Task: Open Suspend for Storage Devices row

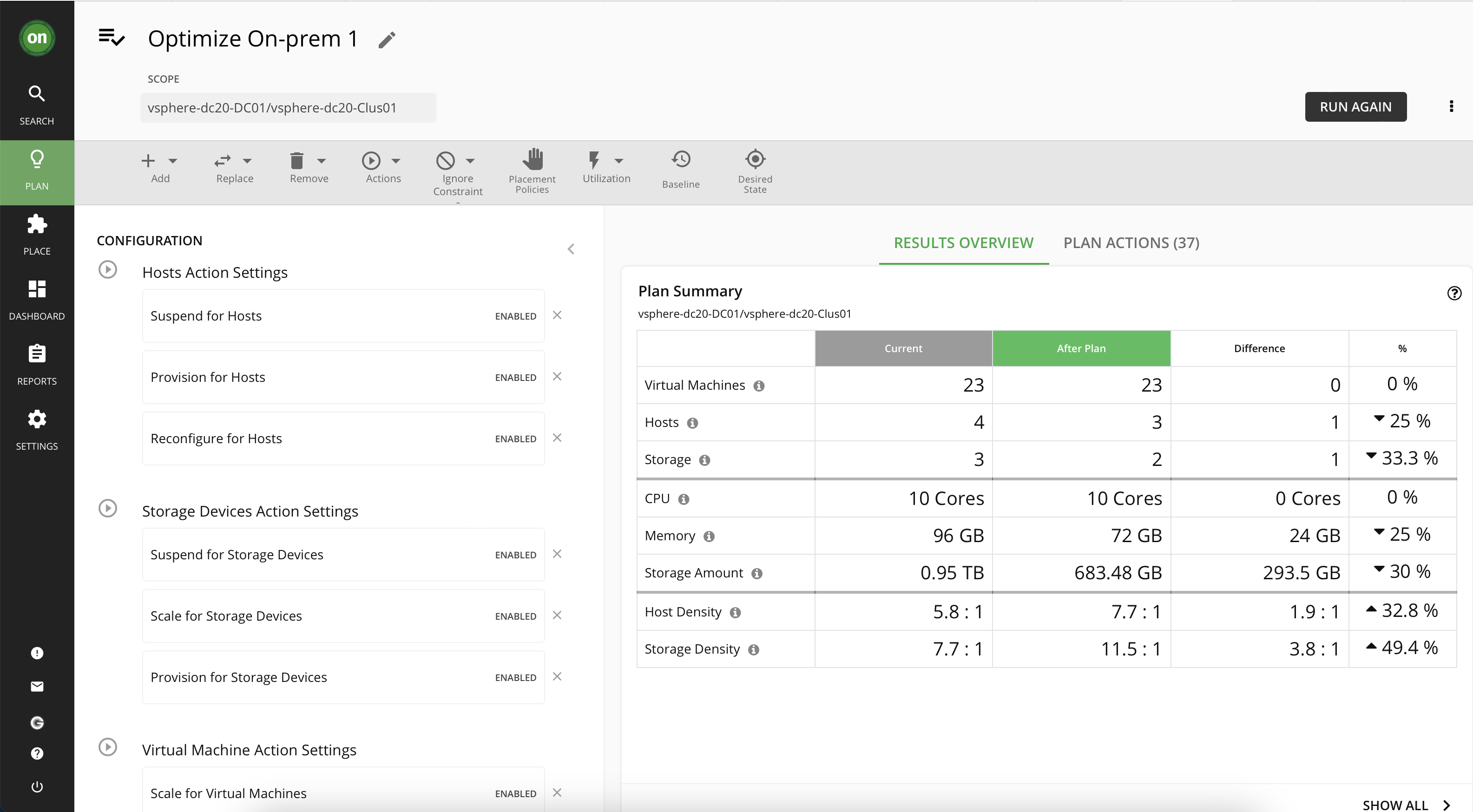Action: [x=343, y=554]
